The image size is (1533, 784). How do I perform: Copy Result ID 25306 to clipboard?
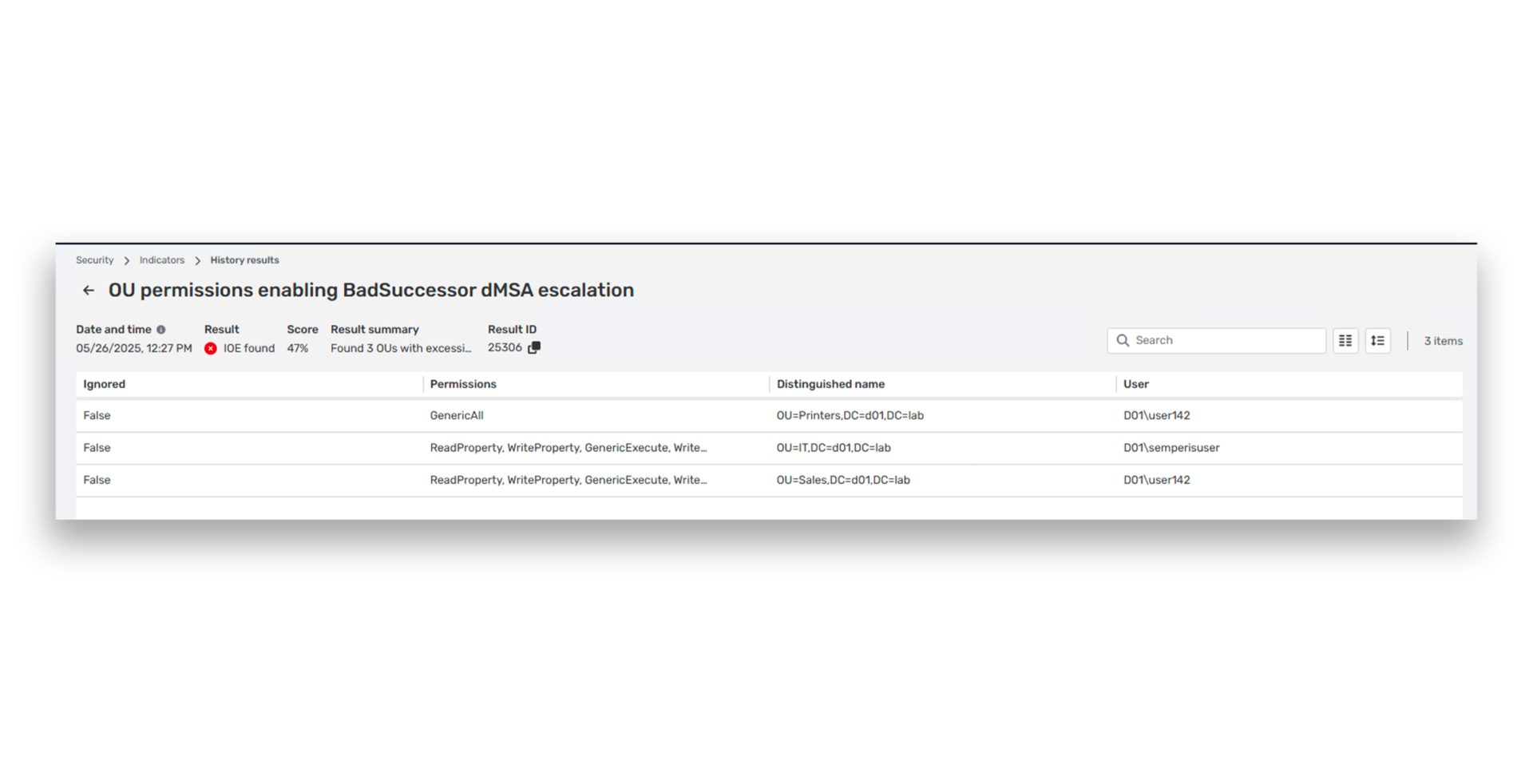533,347
